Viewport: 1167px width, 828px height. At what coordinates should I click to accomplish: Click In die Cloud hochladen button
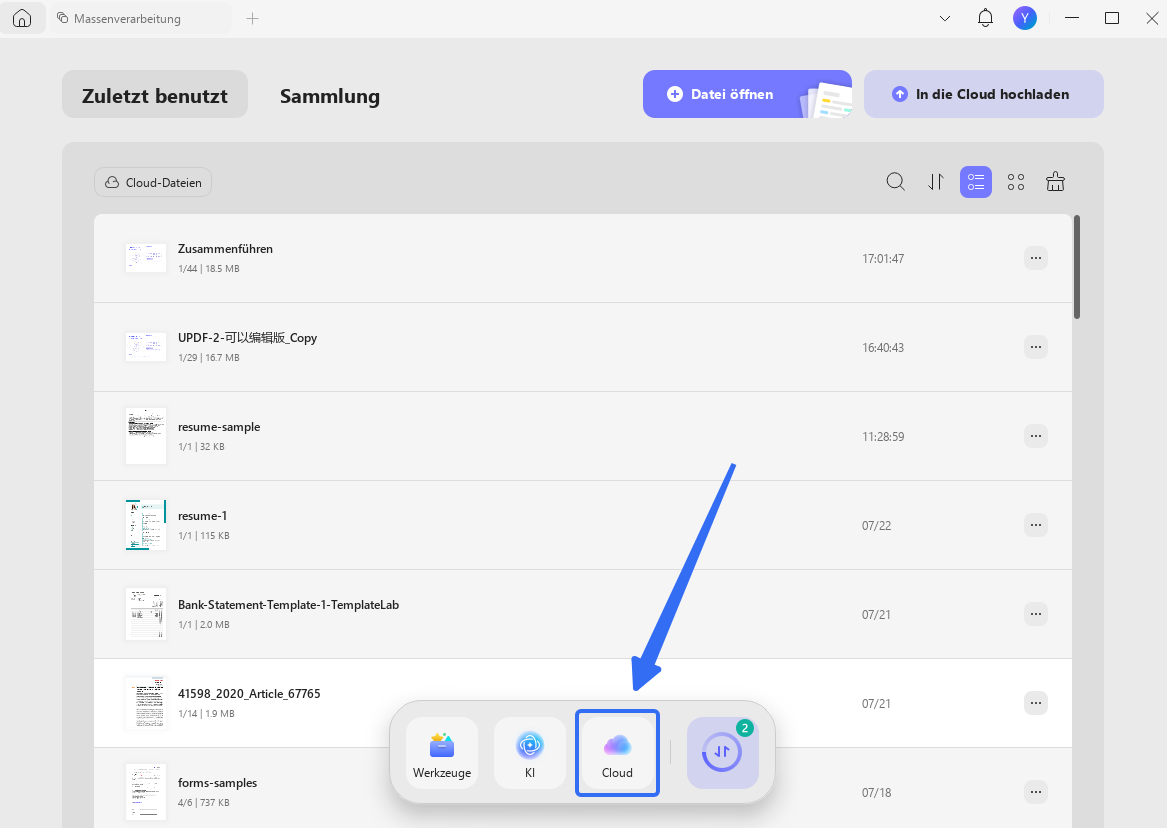pyautogui.click(x=983, y=94)
